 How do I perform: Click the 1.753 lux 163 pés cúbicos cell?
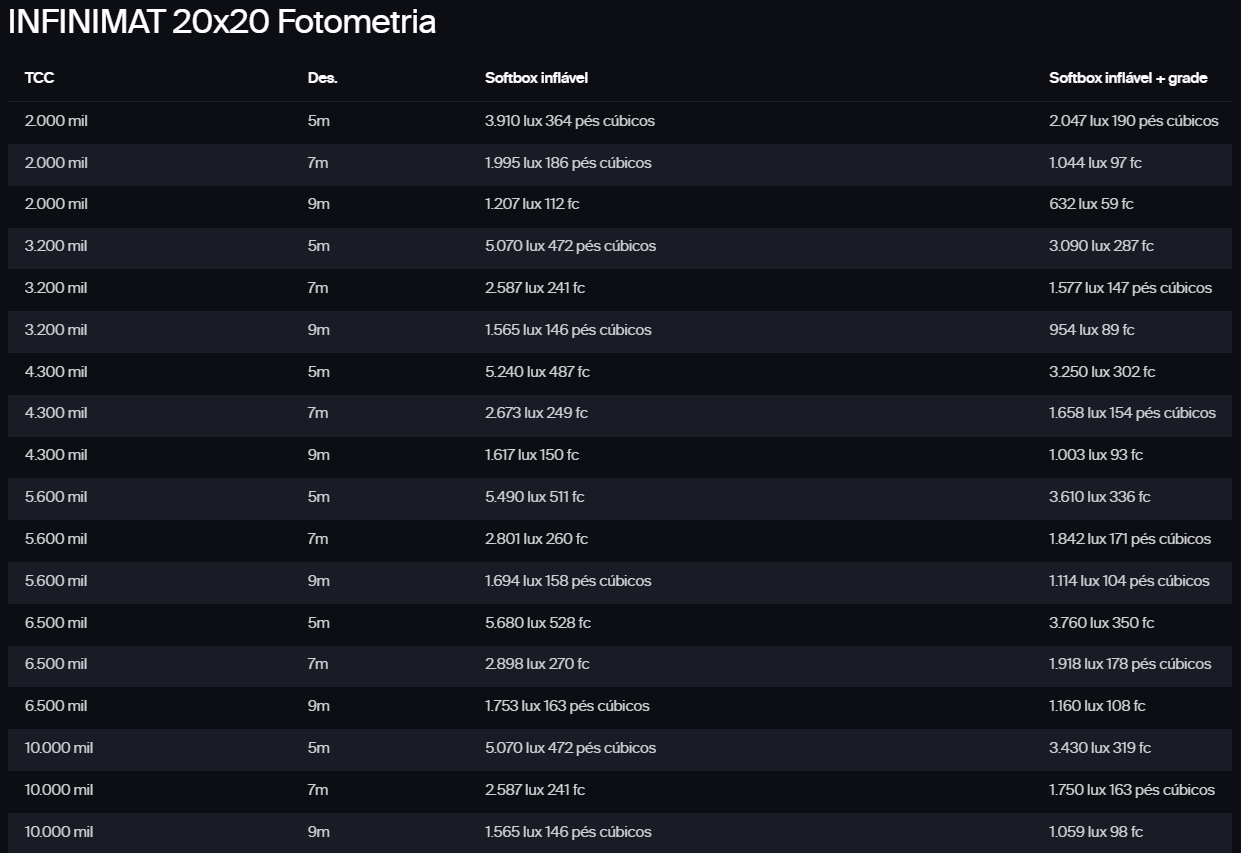coord(567,706)
